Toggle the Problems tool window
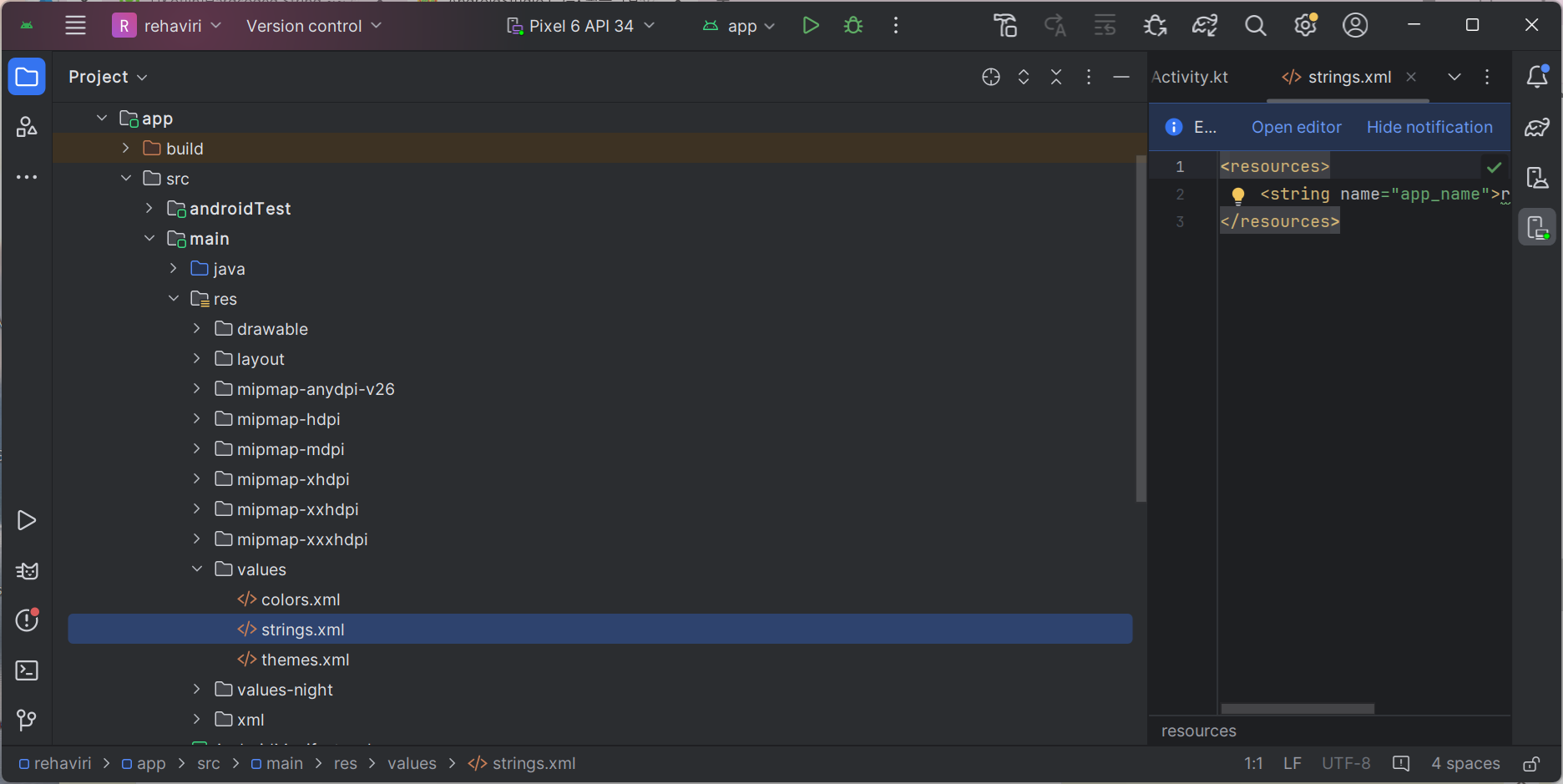 (27, 620)
